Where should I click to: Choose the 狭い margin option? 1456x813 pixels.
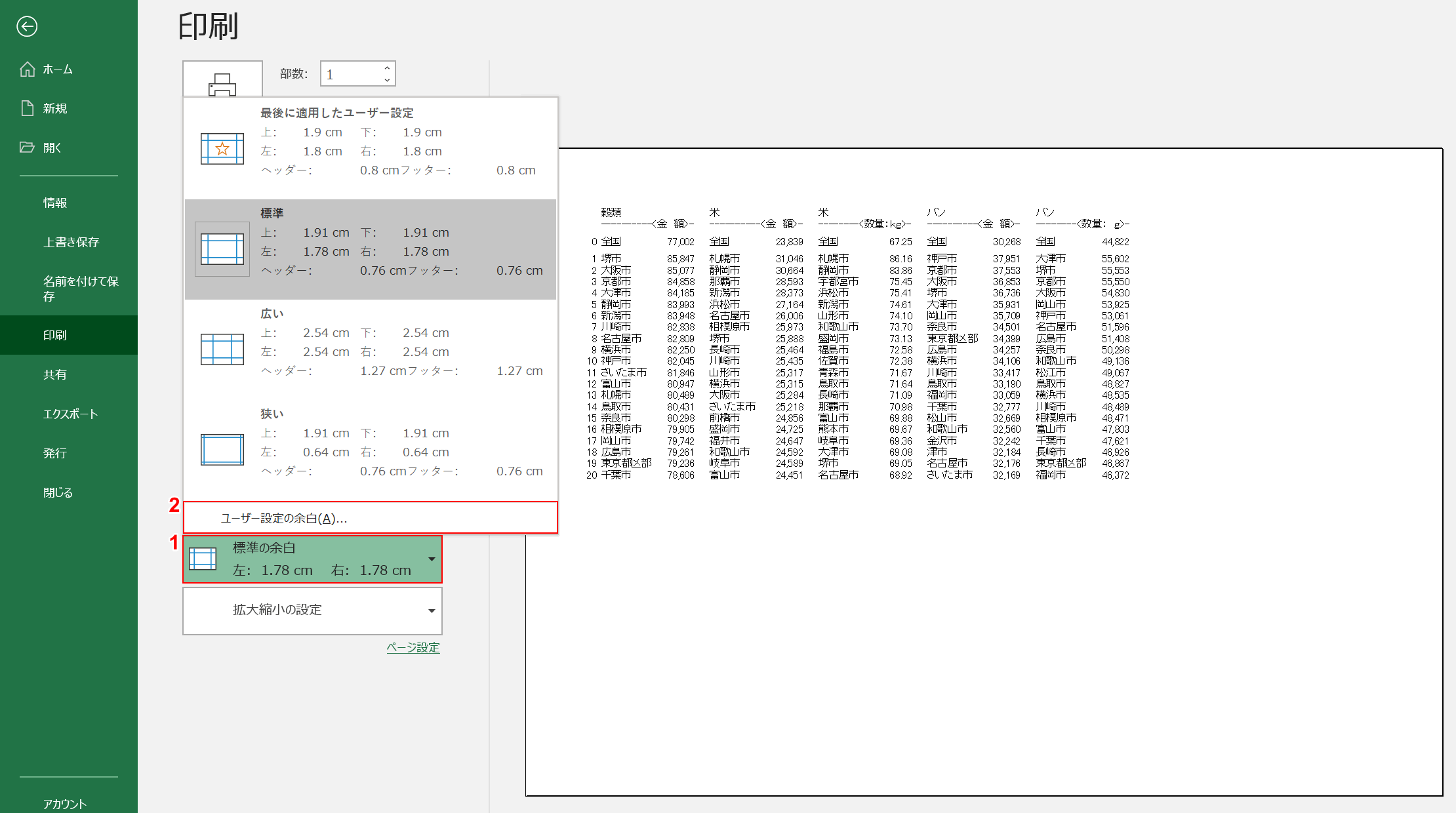(x=371, y=450)
